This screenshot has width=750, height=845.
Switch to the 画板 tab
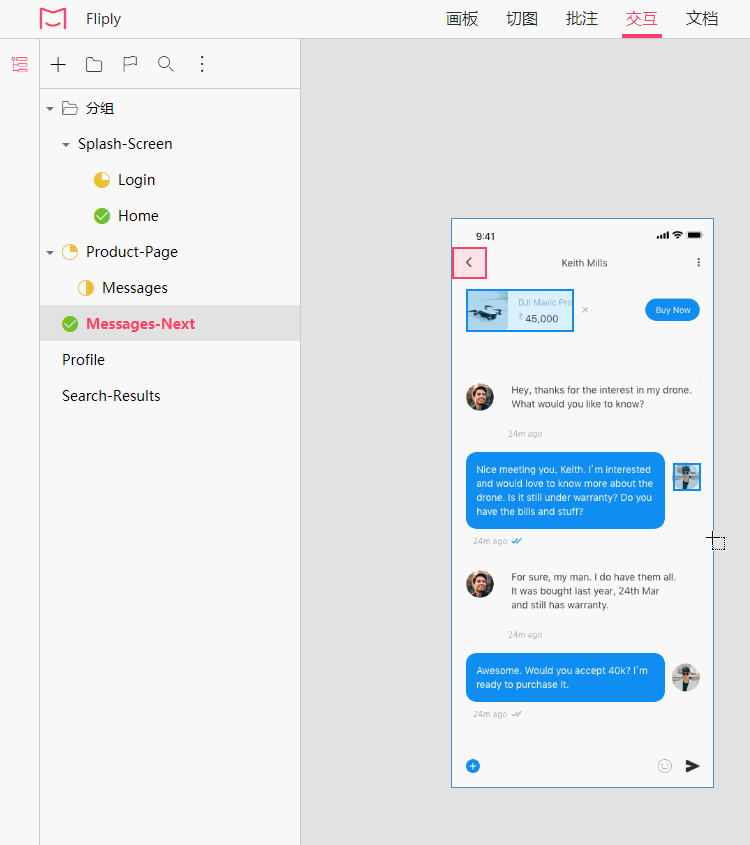(x=462, y=19)
